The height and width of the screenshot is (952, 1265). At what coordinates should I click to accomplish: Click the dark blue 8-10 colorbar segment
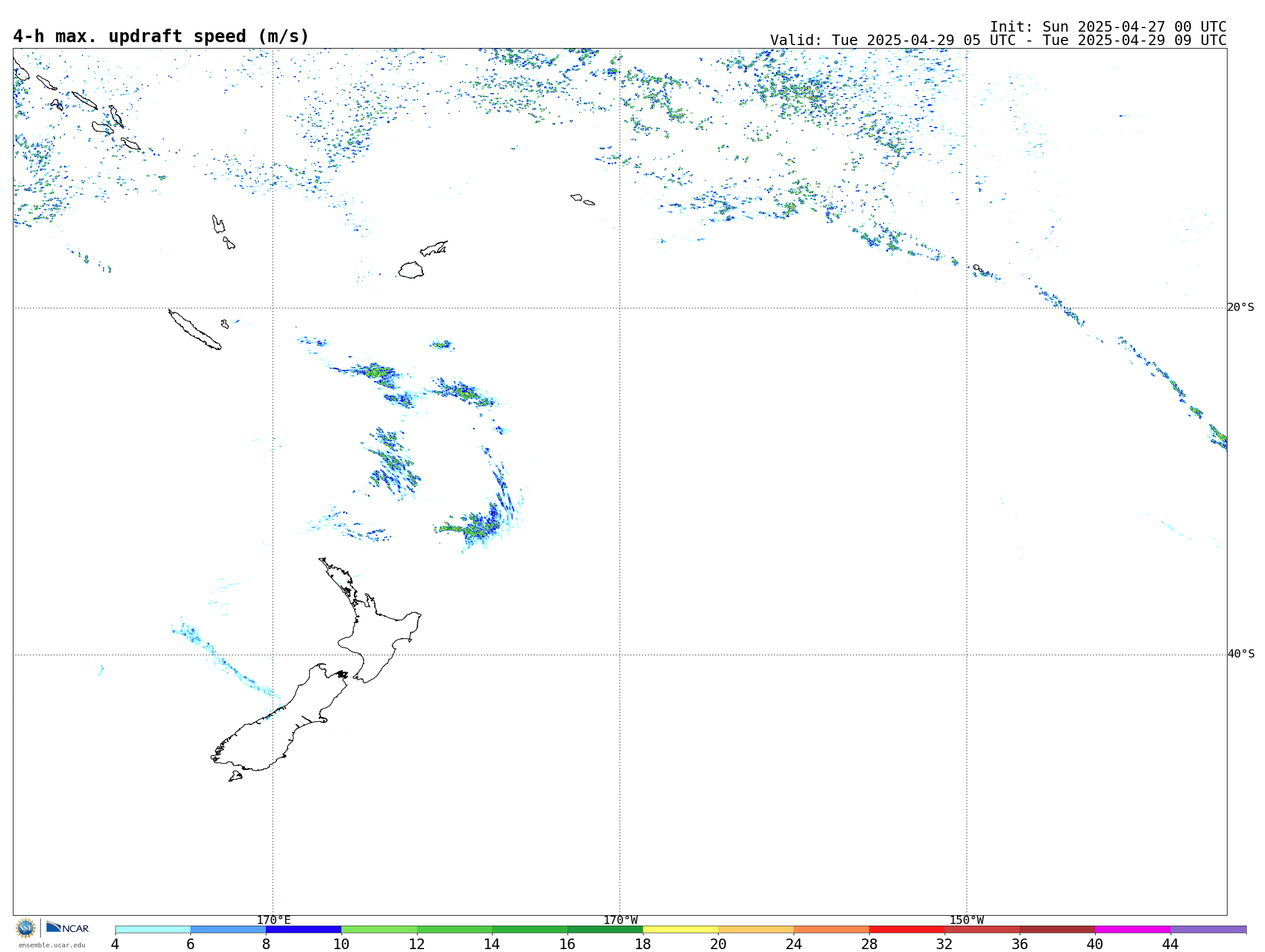point(303,930)
